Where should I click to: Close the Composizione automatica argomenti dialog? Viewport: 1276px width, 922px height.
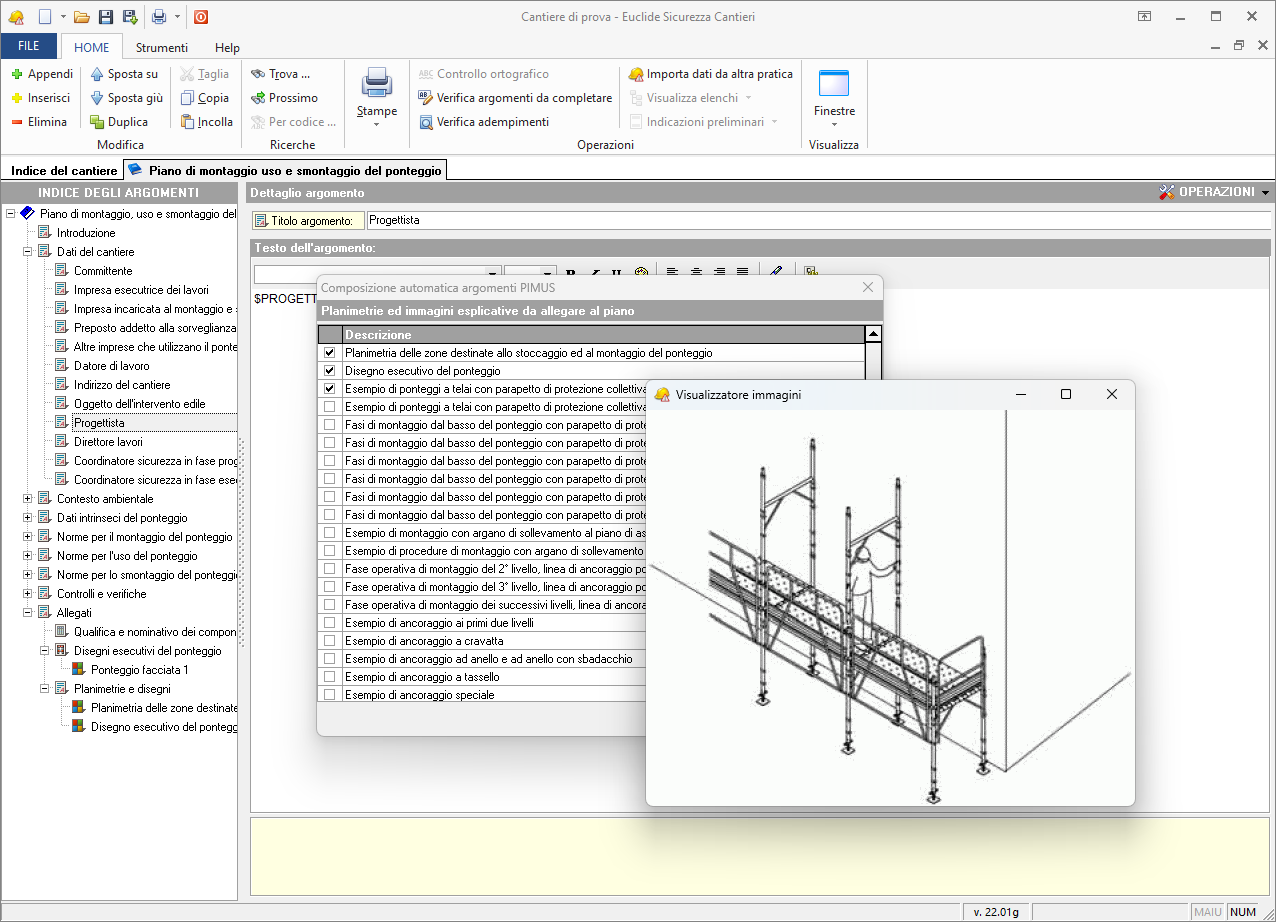point(868,287)
